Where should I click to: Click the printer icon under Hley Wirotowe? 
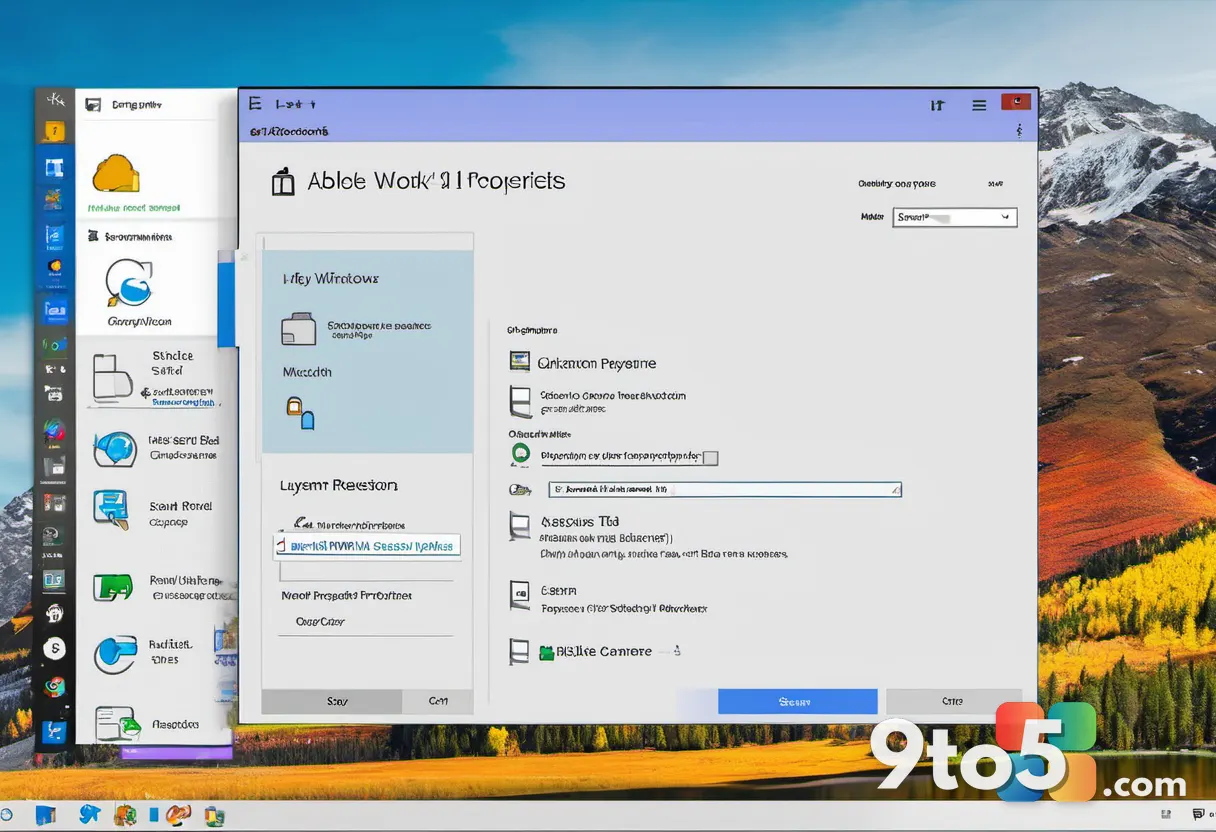pyautogui.click(x=298, y=329)
